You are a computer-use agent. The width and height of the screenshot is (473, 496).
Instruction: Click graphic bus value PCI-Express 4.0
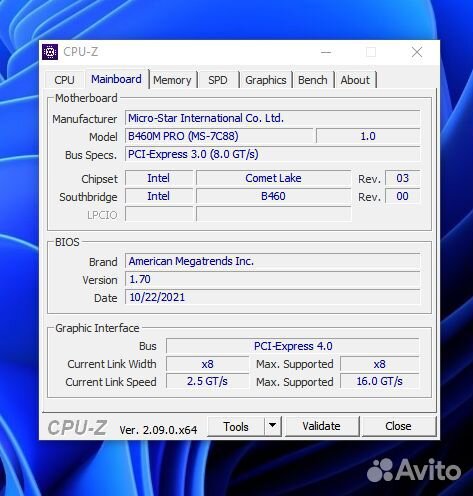pyautogui.click(x=293, y=346)
